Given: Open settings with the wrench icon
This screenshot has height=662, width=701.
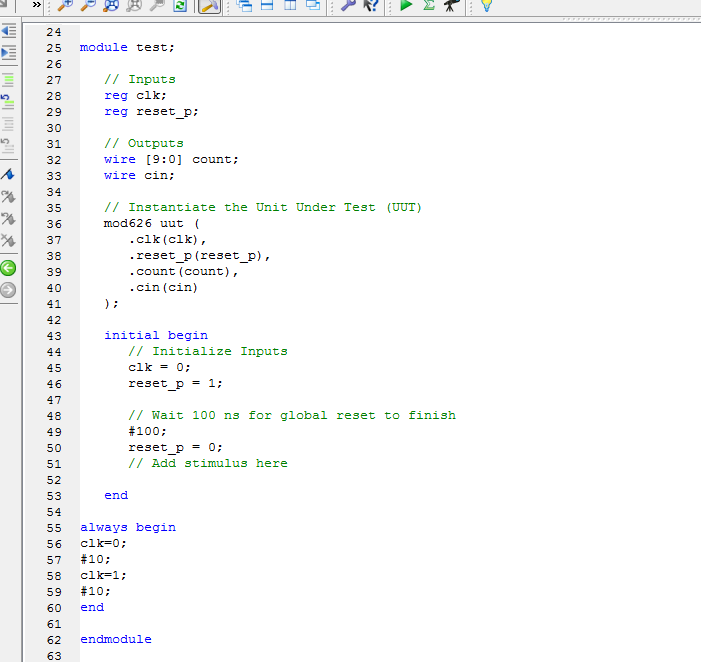Looking at the screenshot, I should [x=348, y=5].
